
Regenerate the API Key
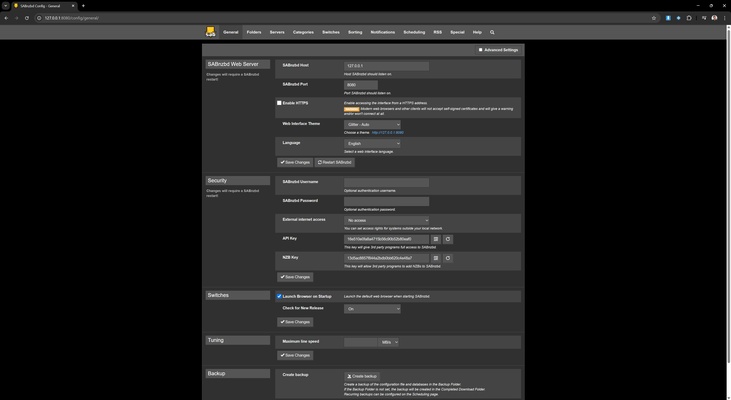click(x=448, y=239)
